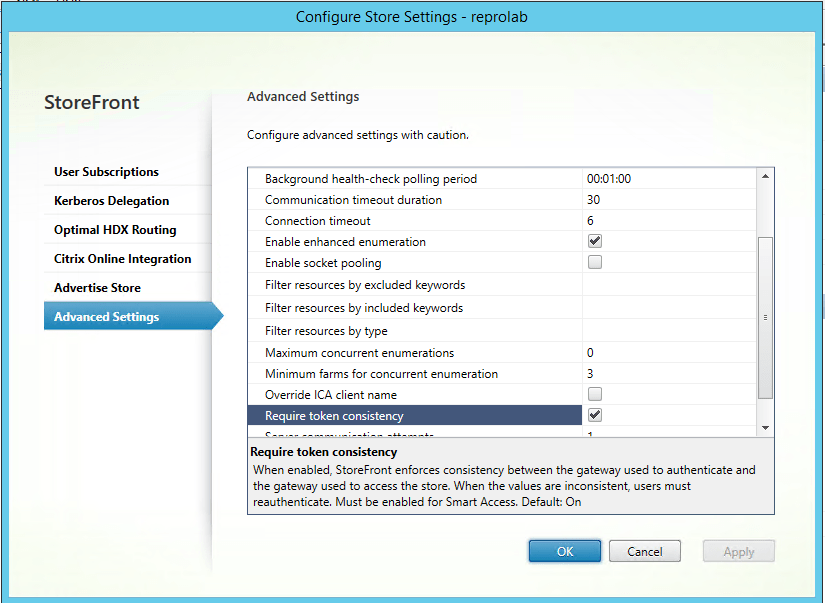
Task: Click Filter resources by included keywords value cell
Action: click(669, 308)
